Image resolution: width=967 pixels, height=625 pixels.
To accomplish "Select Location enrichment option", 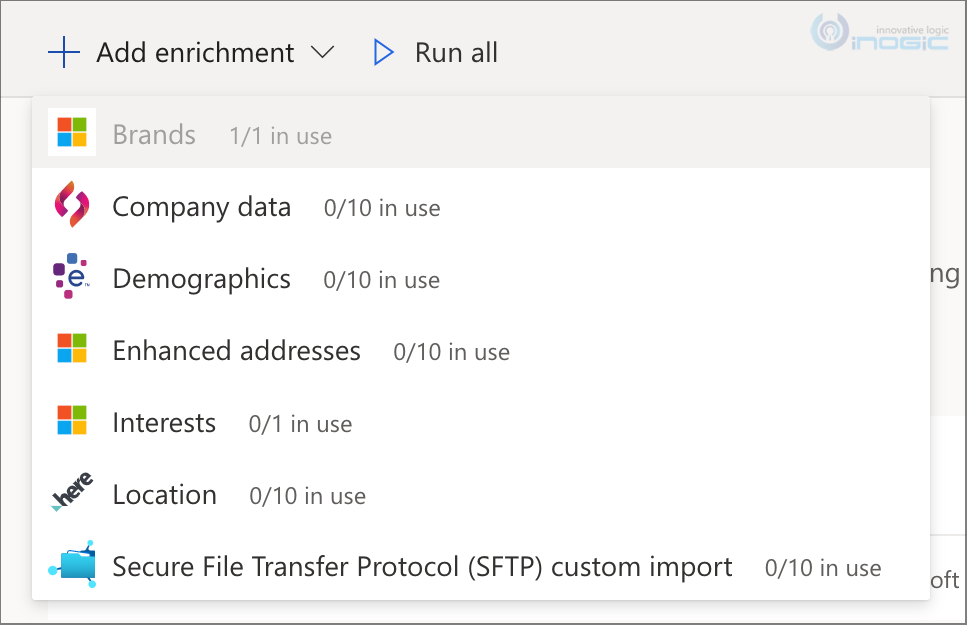I will pyautogui.click(x=164, y=495).
